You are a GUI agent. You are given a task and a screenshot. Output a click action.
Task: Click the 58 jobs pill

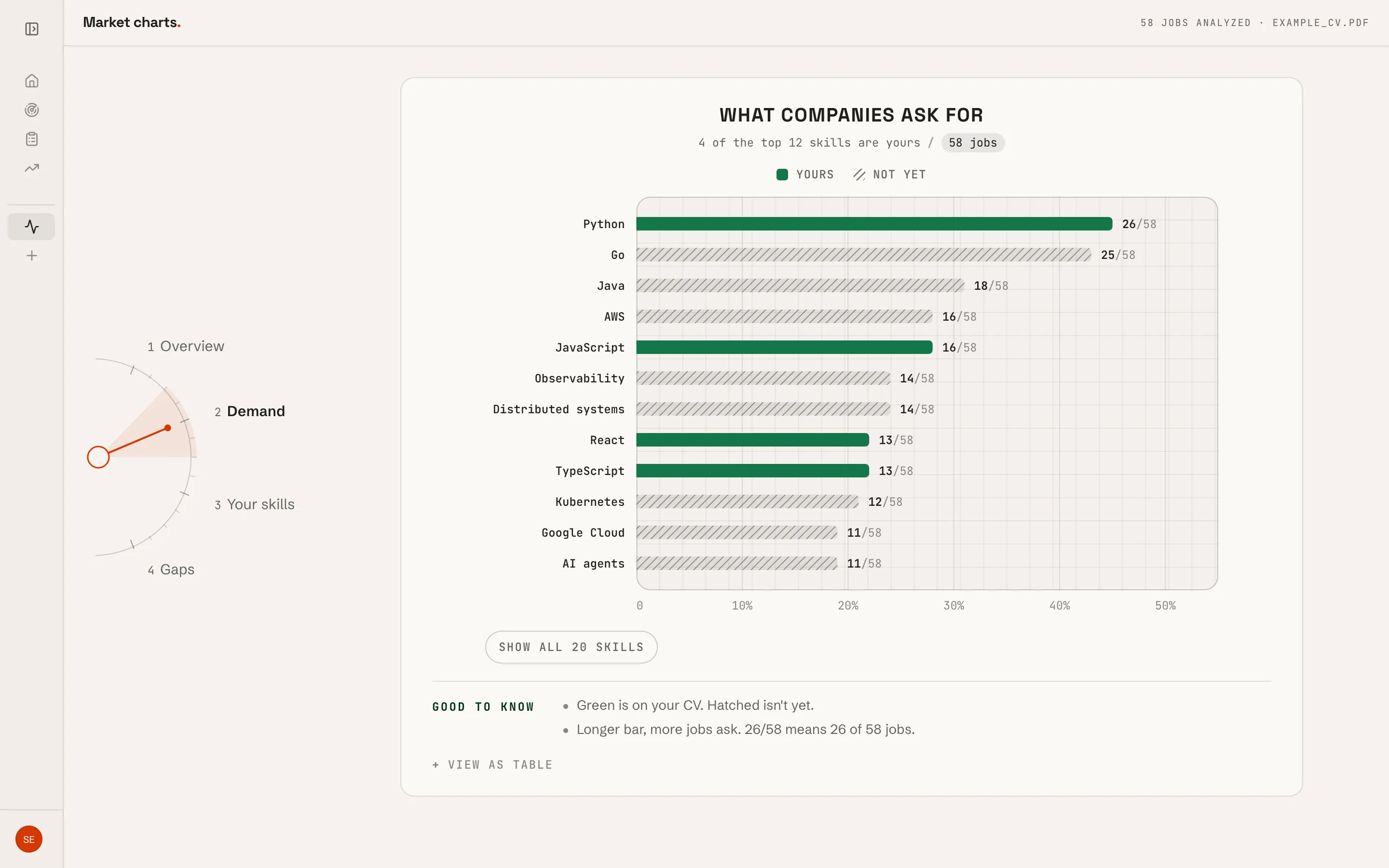coord(973,143)
